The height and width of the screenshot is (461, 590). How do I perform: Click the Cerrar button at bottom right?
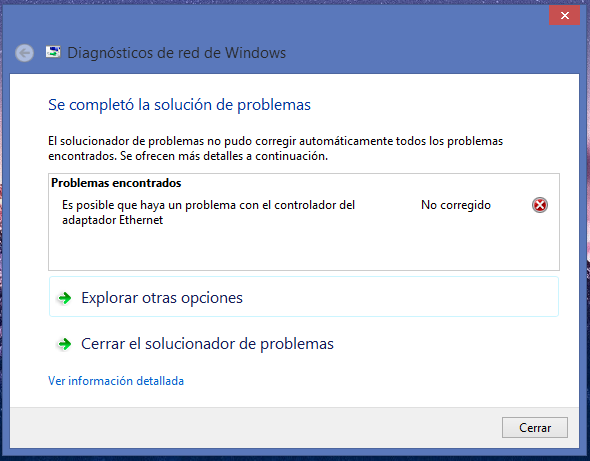point(535,428)
